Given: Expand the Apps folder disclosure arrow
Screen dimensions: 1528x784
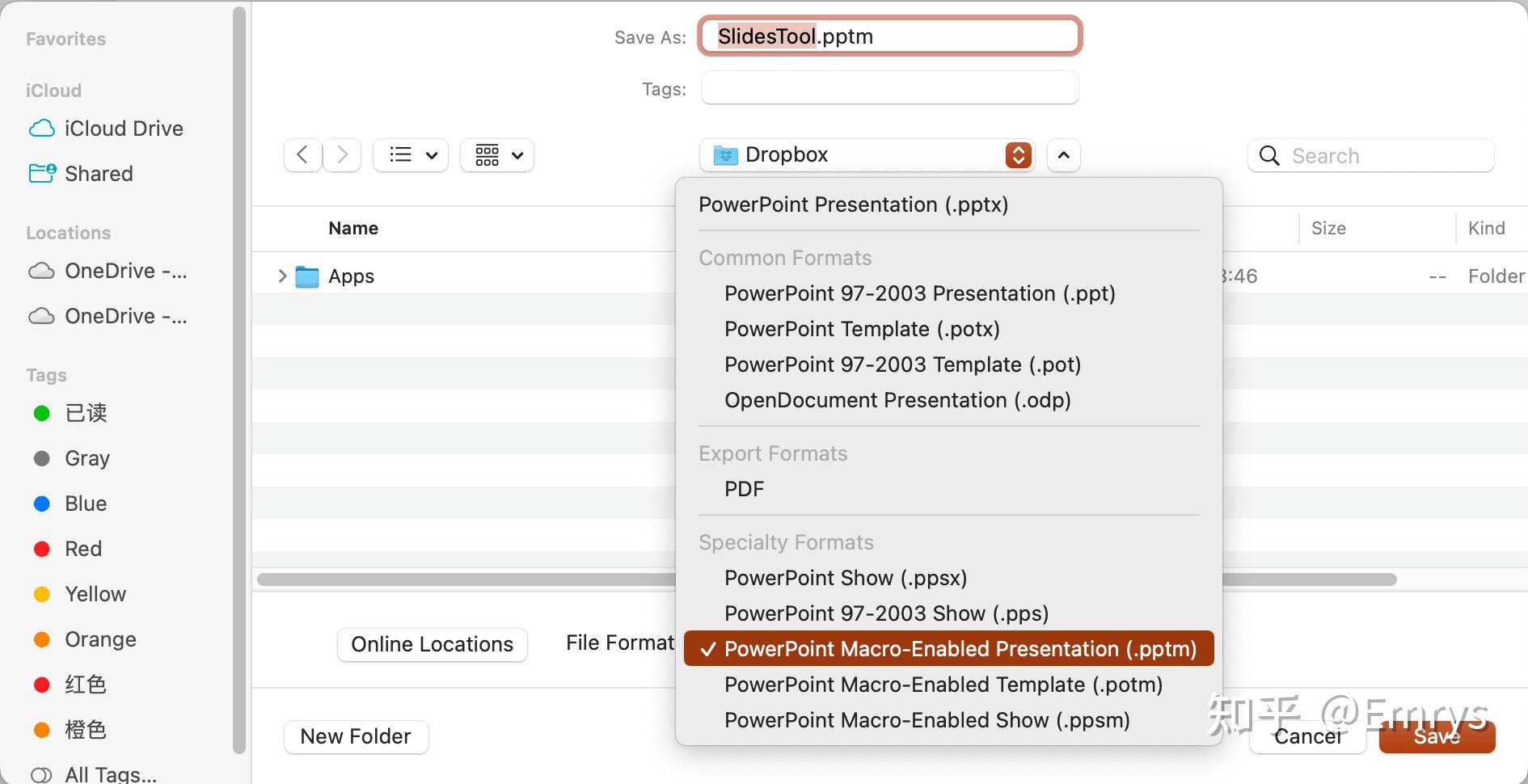Looking at the screenshot, I should 282,276.
